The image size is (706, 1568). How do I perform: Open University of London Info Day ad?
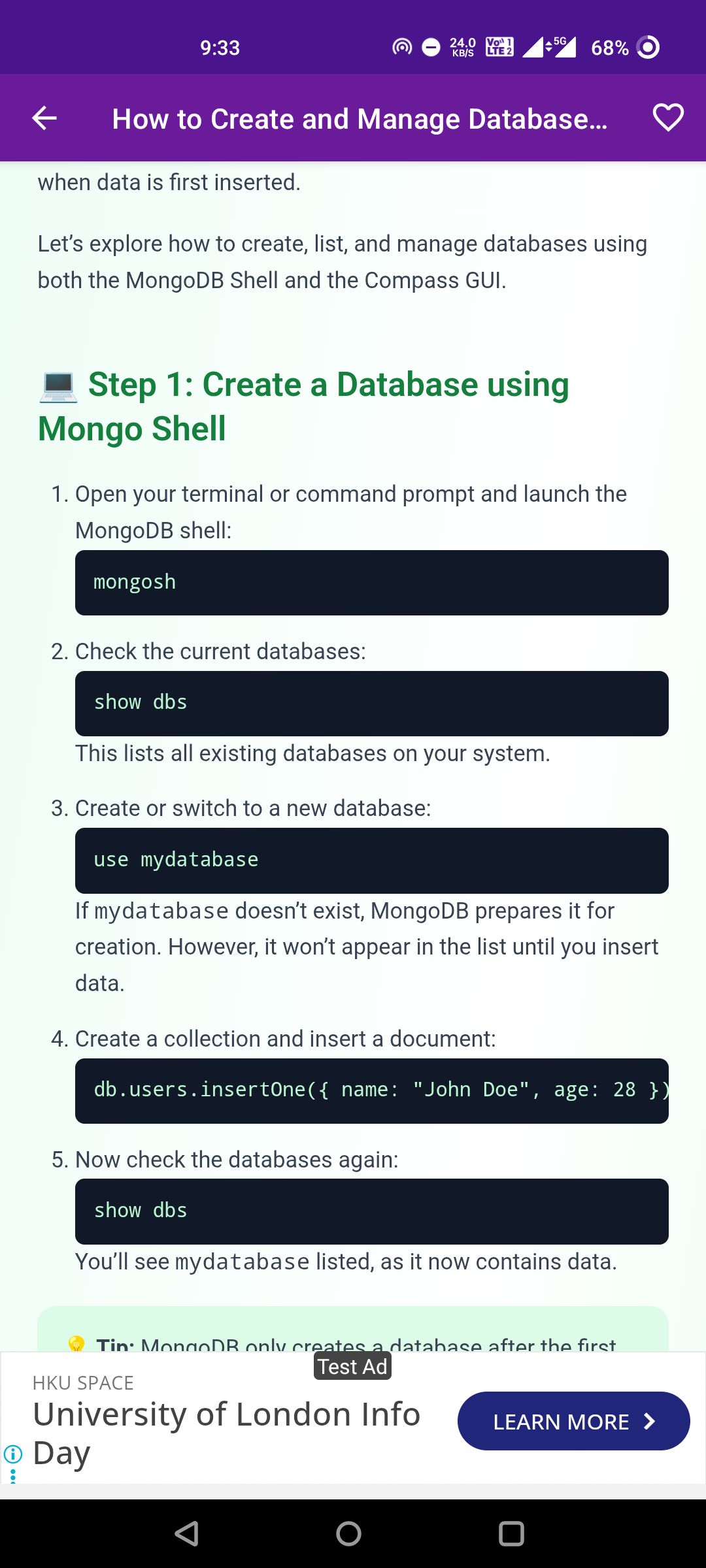226,1433
